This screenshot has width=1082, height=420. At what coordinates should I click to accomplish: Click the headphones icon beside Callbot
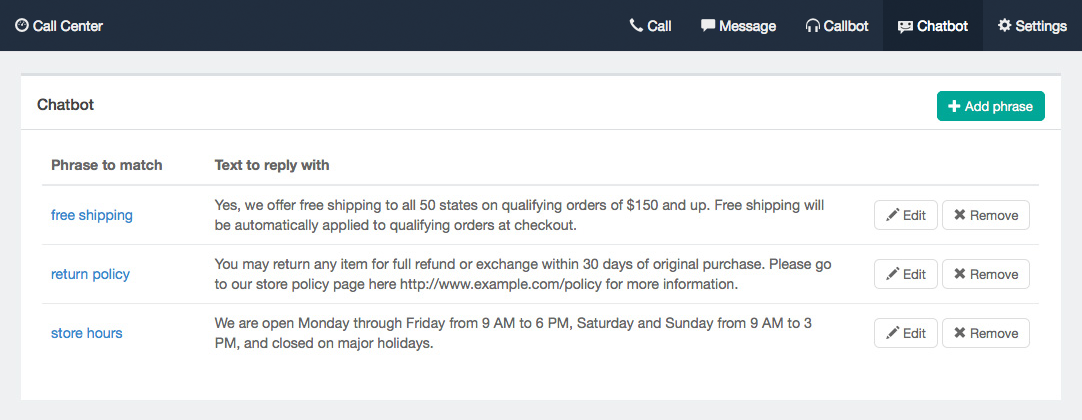812,26
